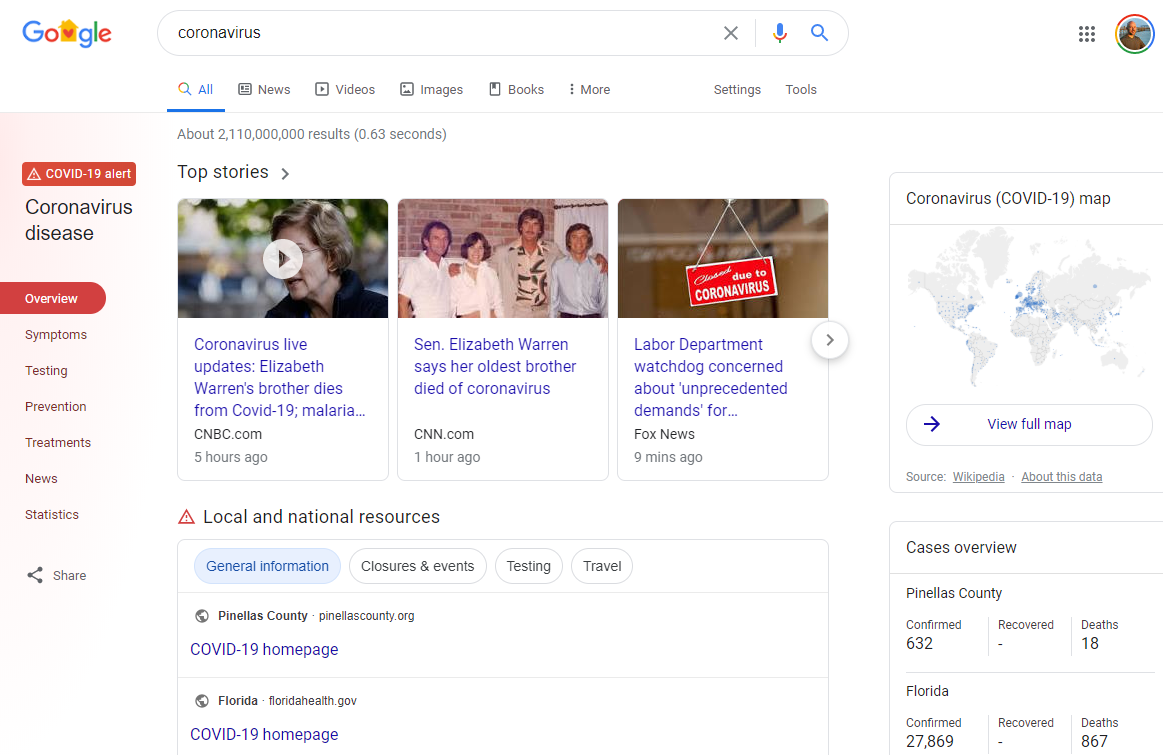Open Prevention in the sidebar
Image resolution: width=1163 pixels, height=755 pixels.
pyautogui.click(x=56, y=406)
